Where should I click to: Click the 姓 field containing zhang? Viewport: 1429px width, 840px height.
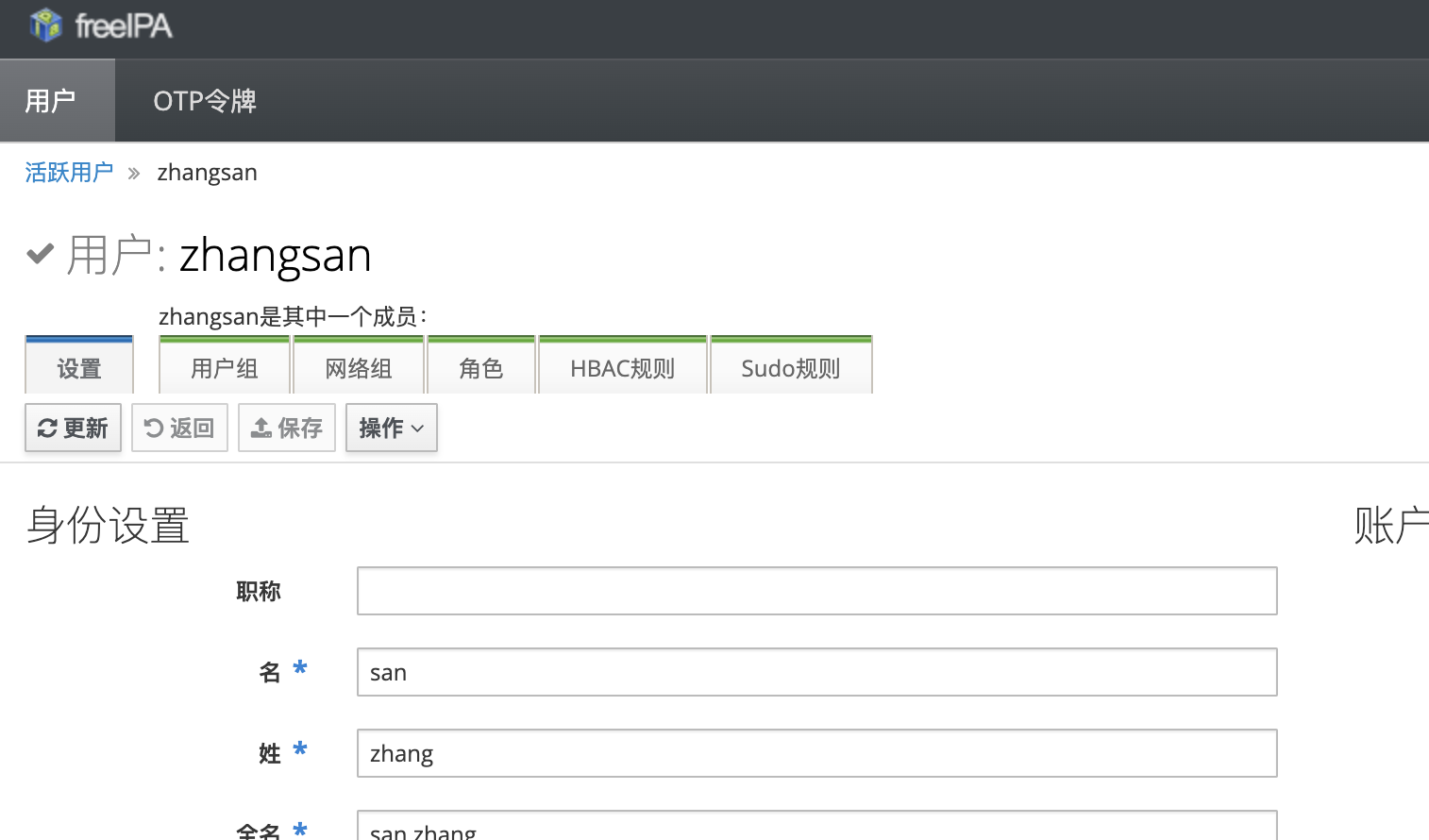point(816,753)
